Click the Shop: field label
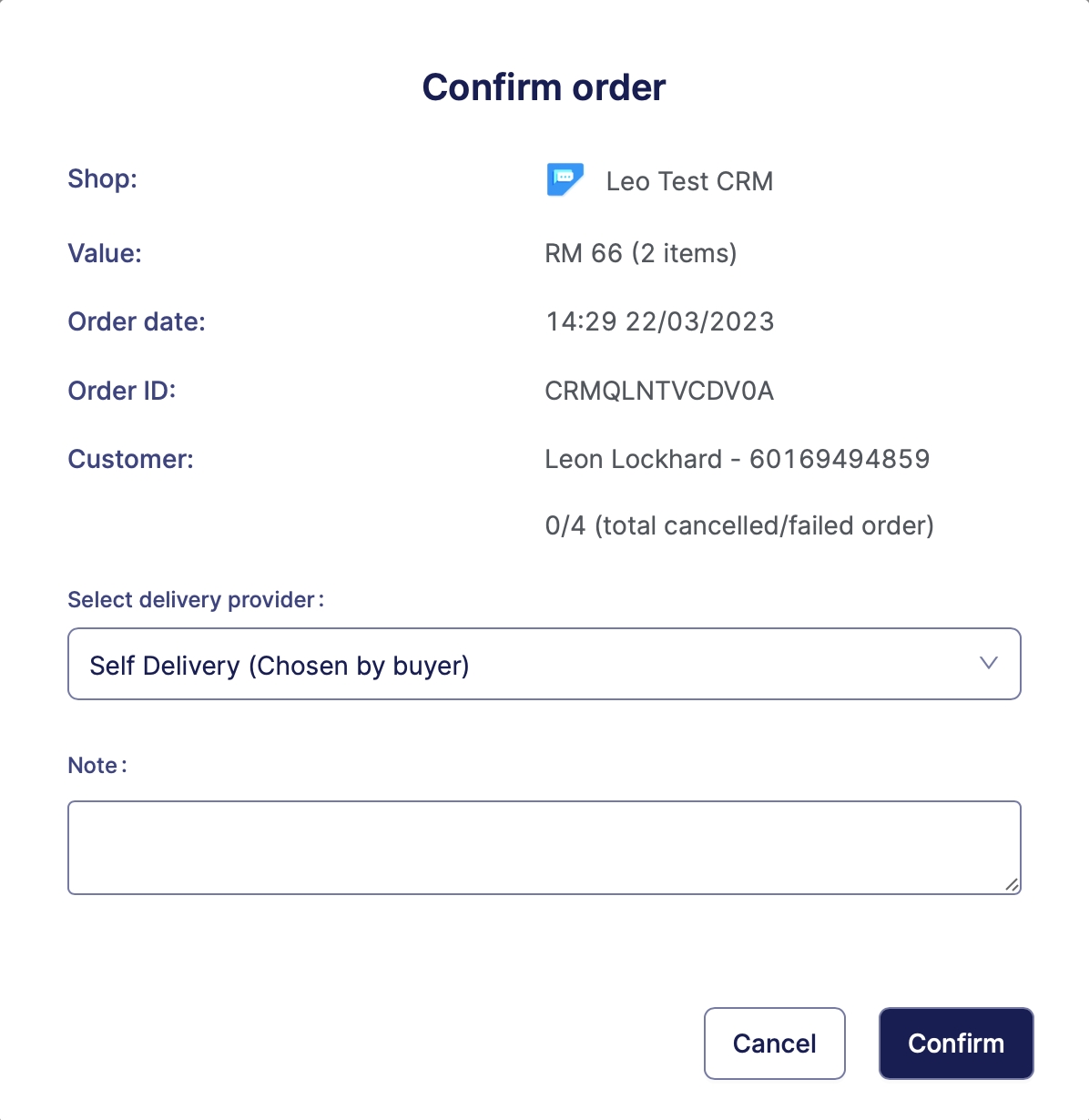 click(102, 178)
